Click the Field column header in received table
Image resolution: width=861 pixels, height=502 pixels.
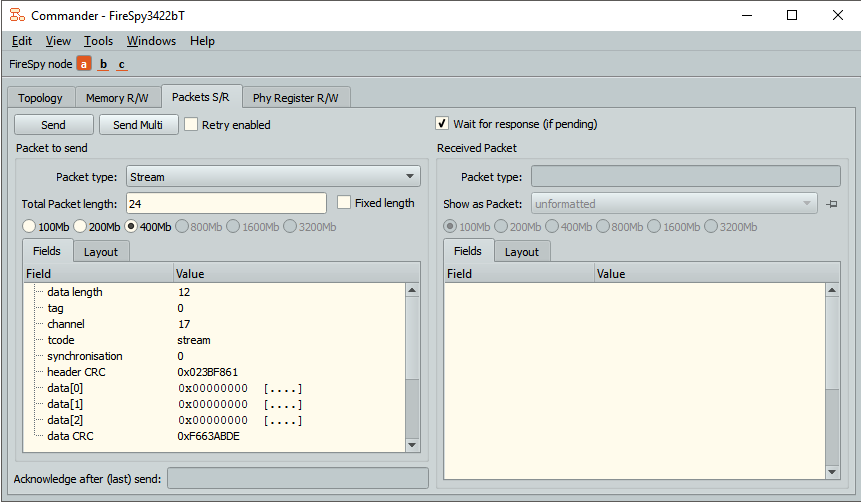pos(519,273)
